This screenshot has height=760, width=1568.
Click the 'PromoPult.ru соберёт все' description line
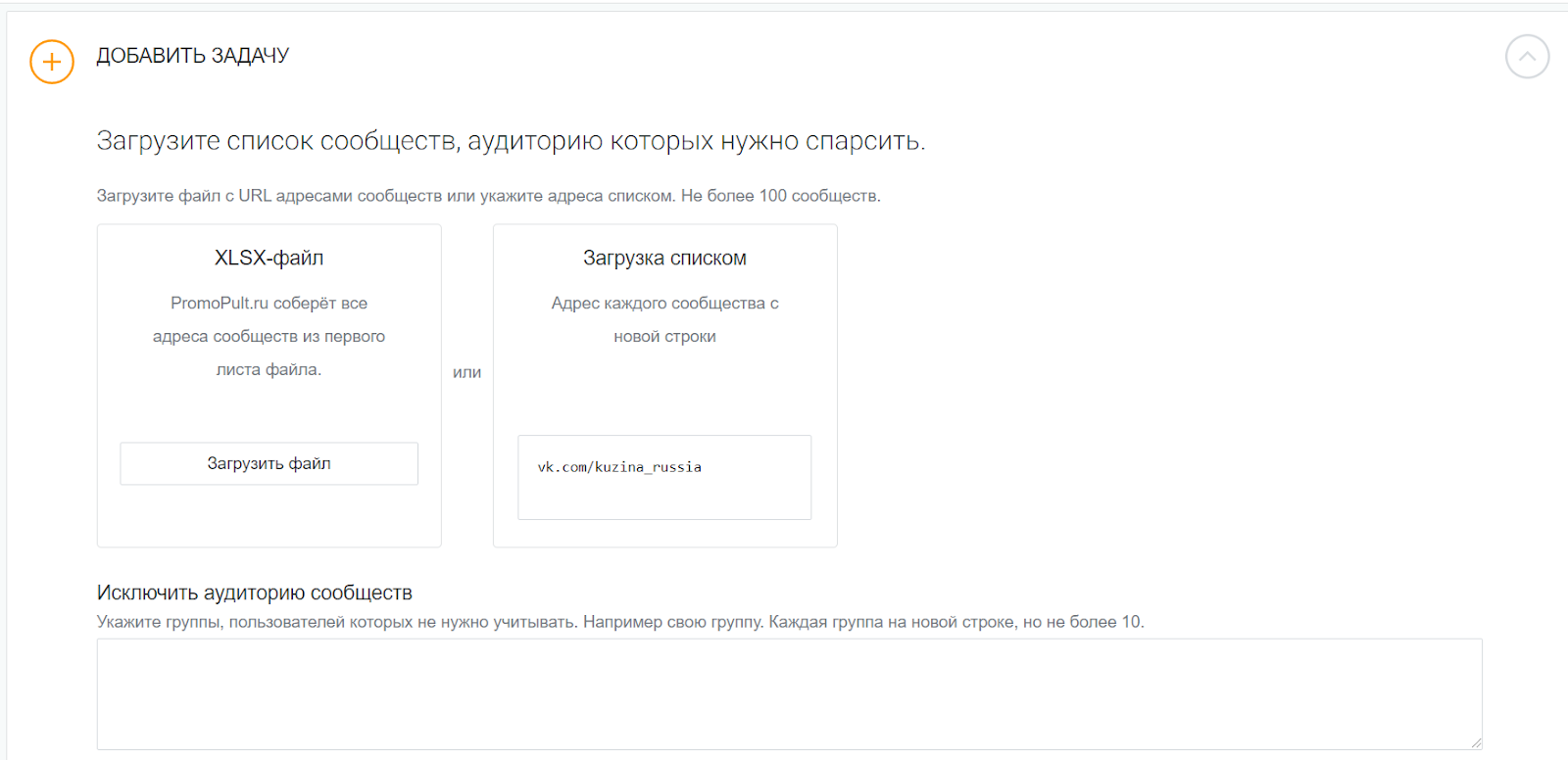tap(269, 304)
